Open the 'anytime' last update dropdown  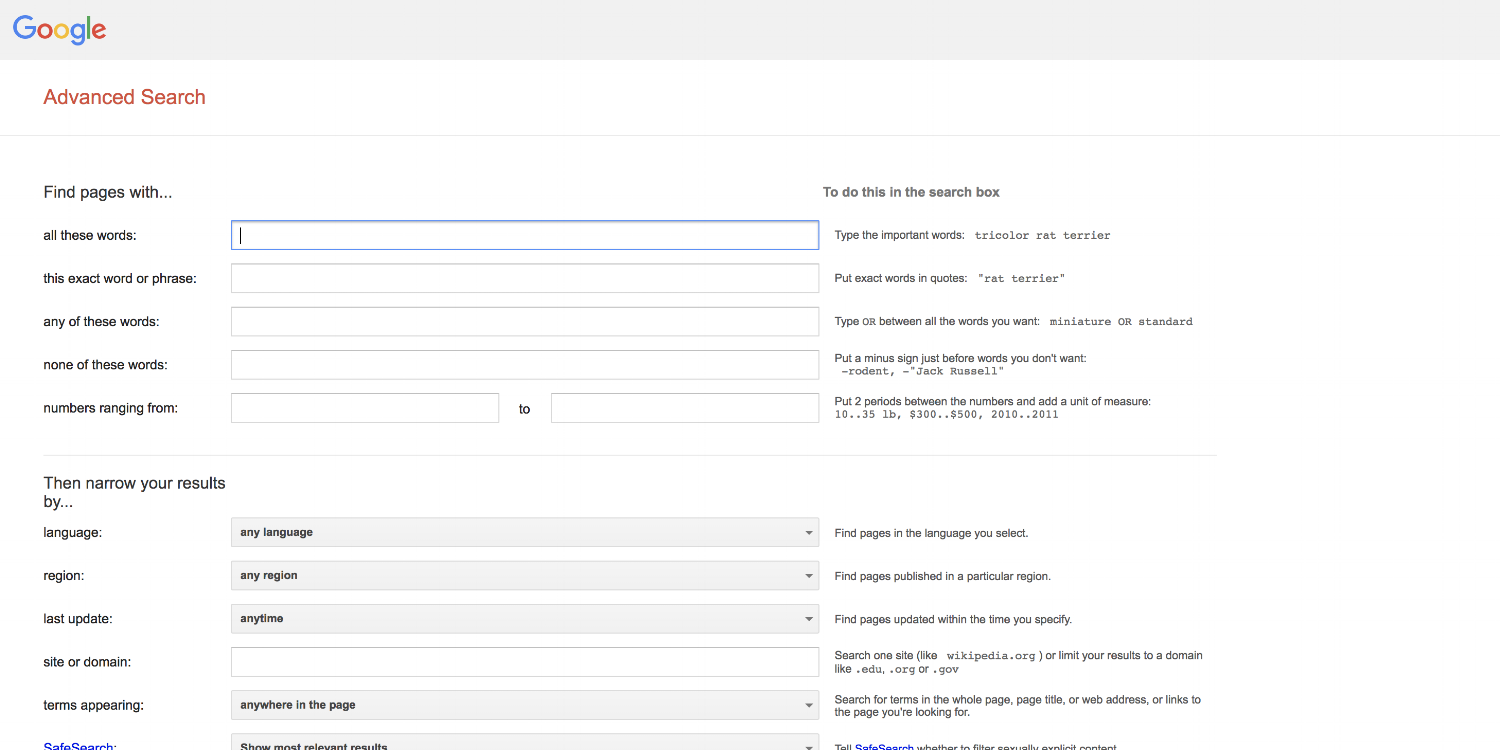(x=525, y=618)
